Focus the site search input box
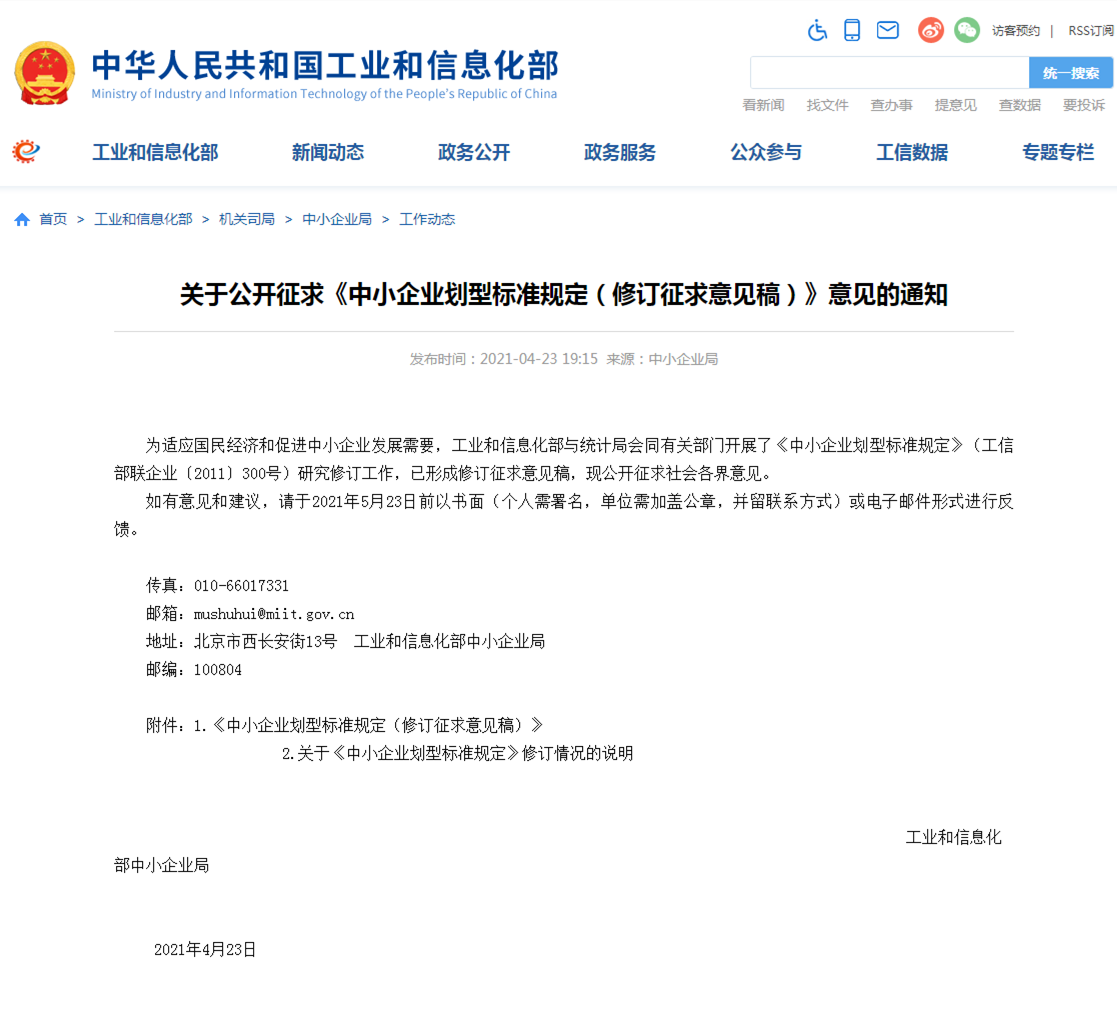The image size is (1117, 1035). point(890,73)
